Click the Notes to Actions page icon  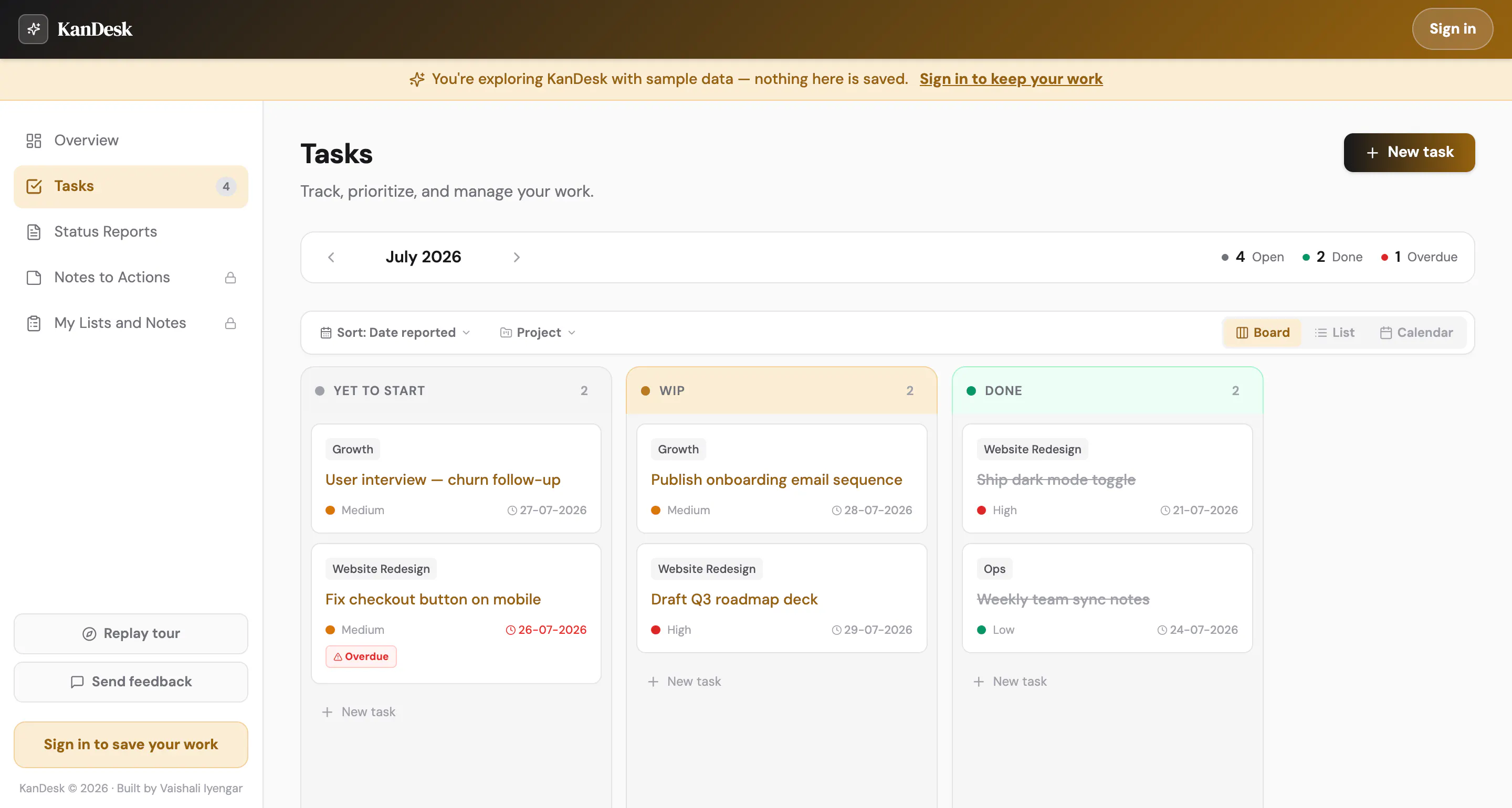coord(34,278)
